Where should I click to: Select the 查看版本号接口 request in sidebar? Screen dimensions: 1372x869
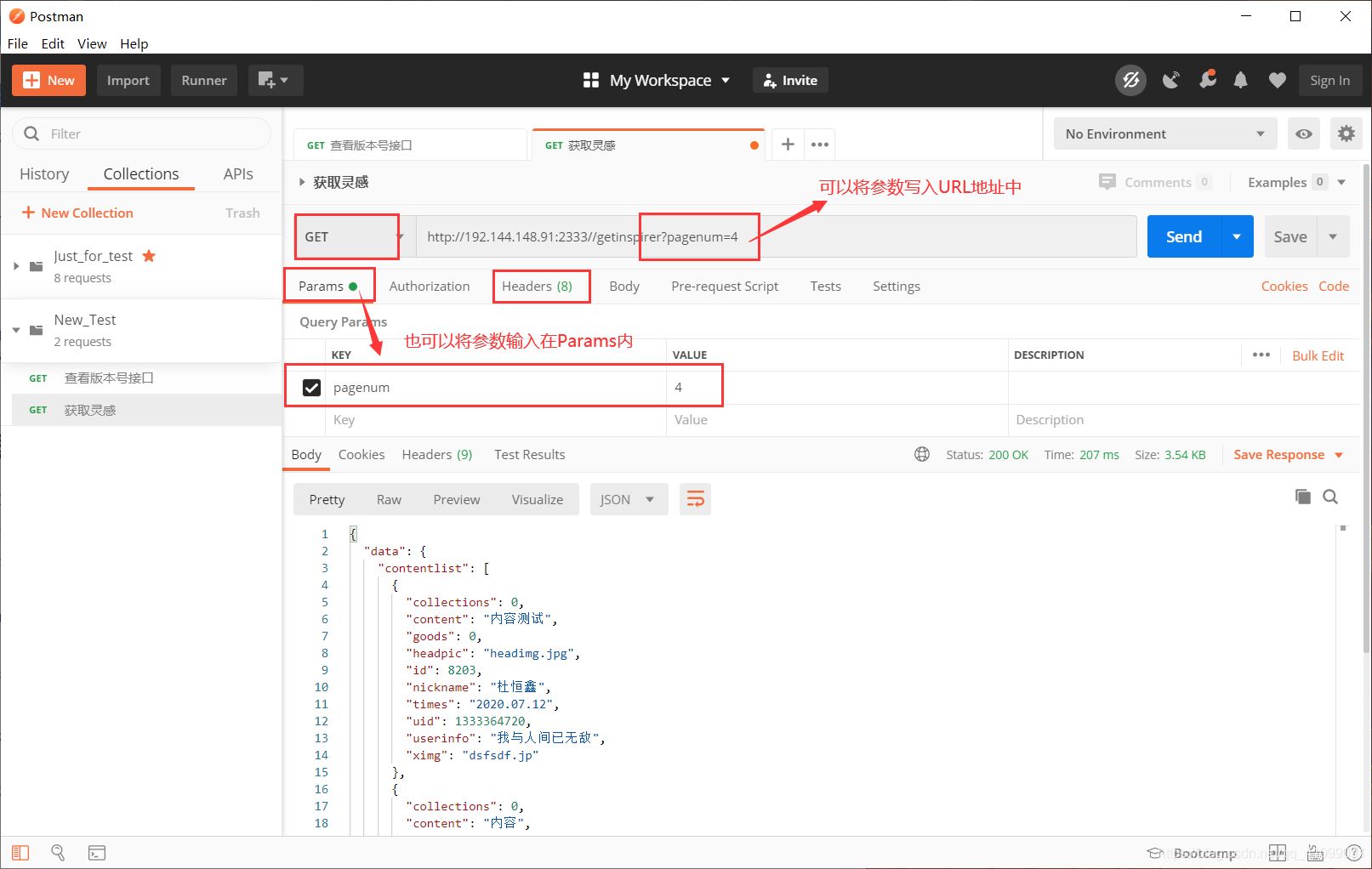(141, 378)
